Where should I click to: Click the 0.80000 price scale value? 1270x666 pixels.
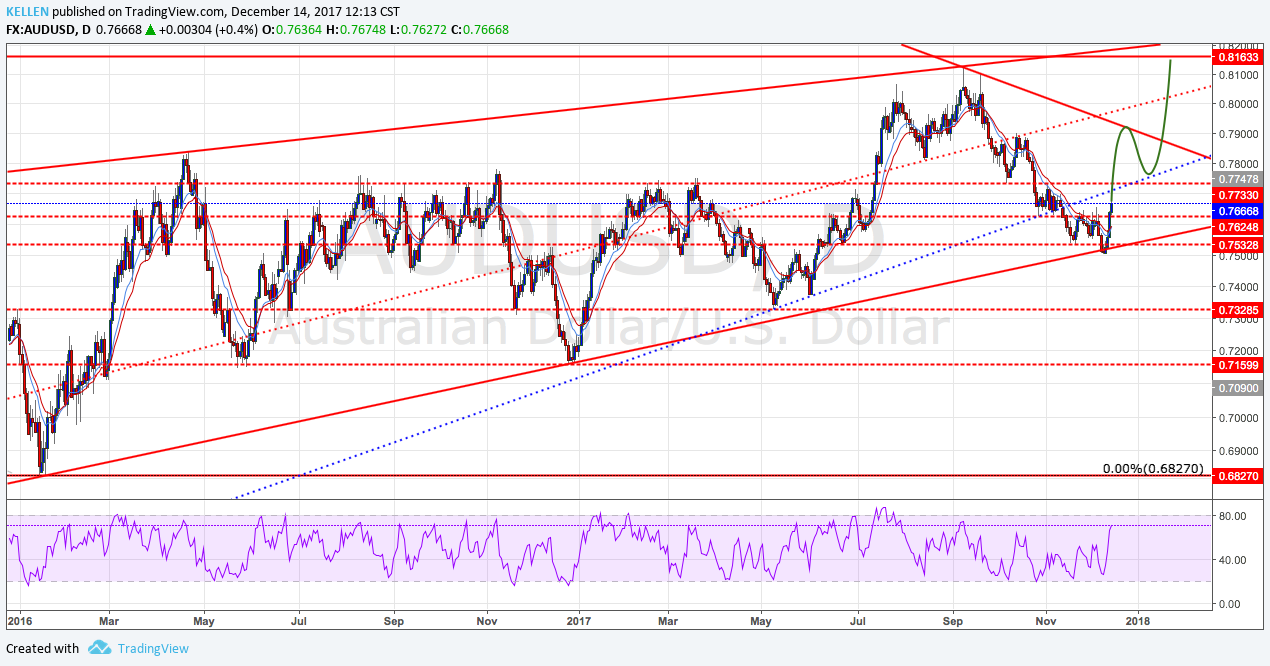pos(1239,104)
